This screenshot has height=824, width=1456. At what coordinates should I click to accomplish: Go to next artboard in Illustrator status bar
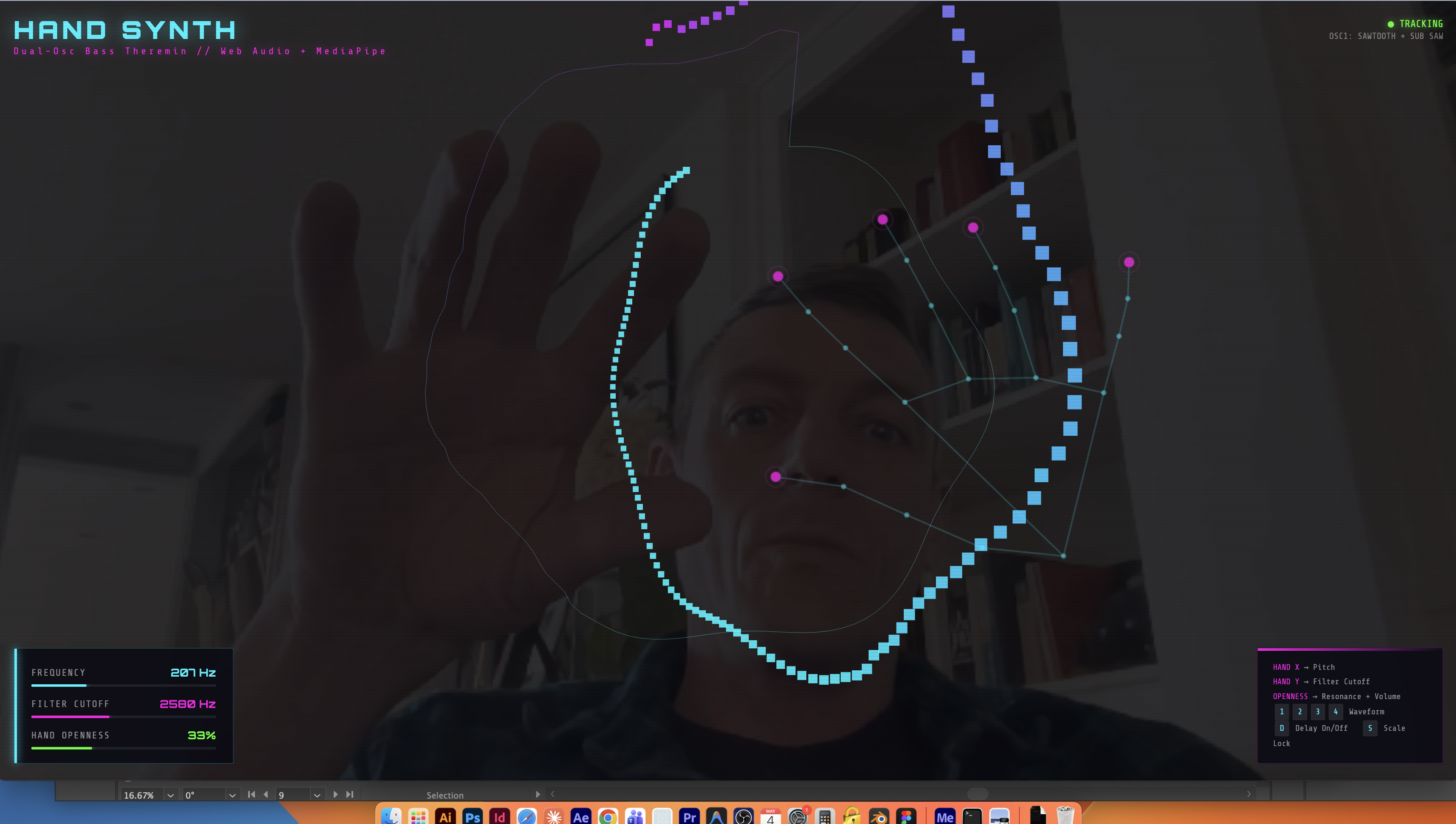coord(335,794)
